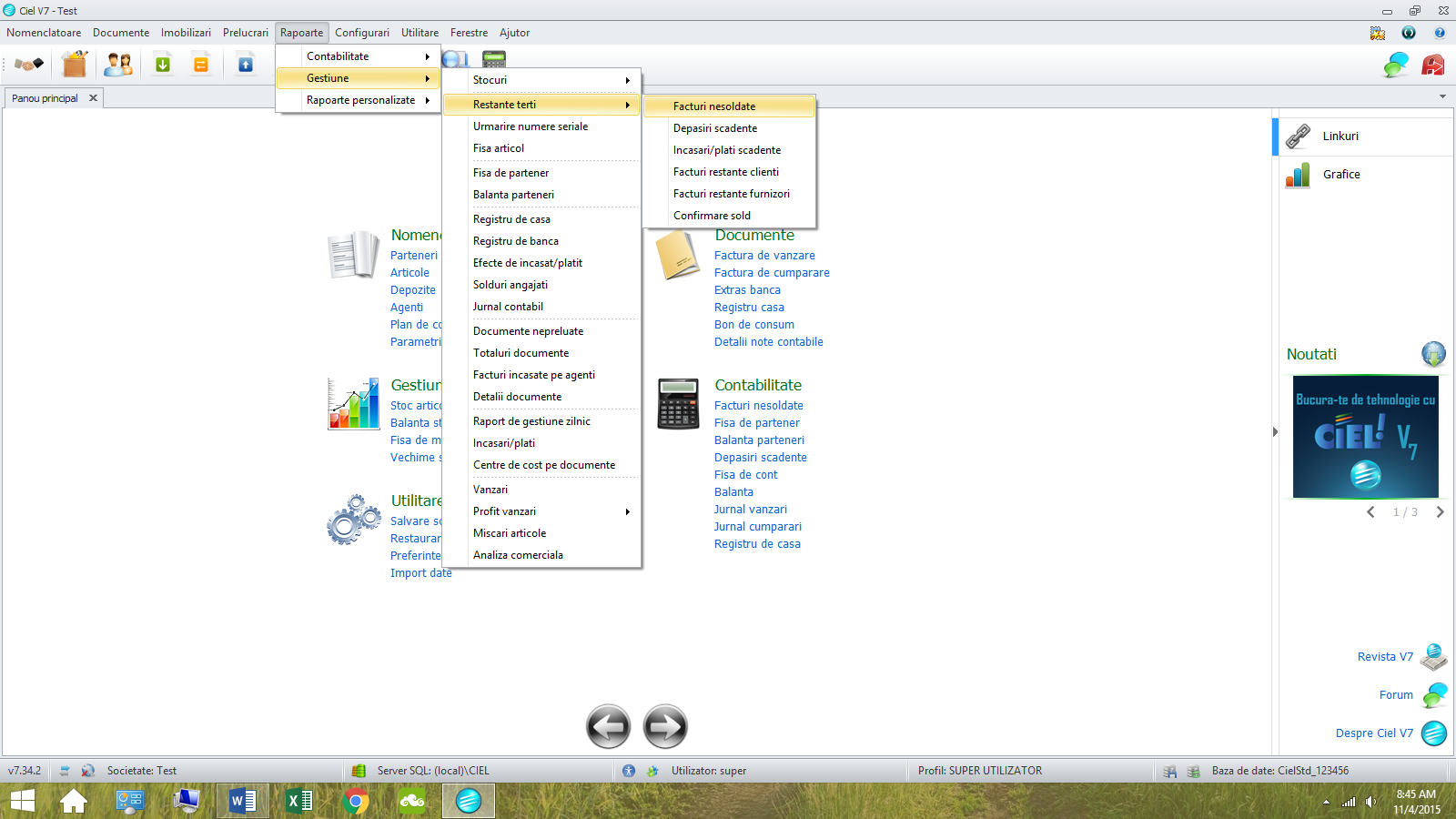Open the Parteneri link
Screen dimensions: 1456x819
[x=414, y=256]
